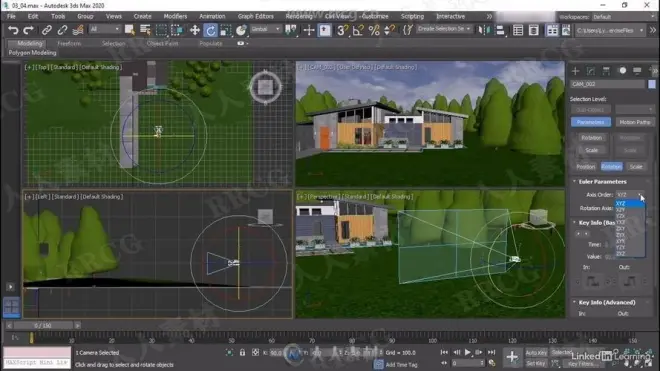Click the Redo arrow in main toolbar
The width and height of the screenshot is (660, 371).
(x=28, y=30)
